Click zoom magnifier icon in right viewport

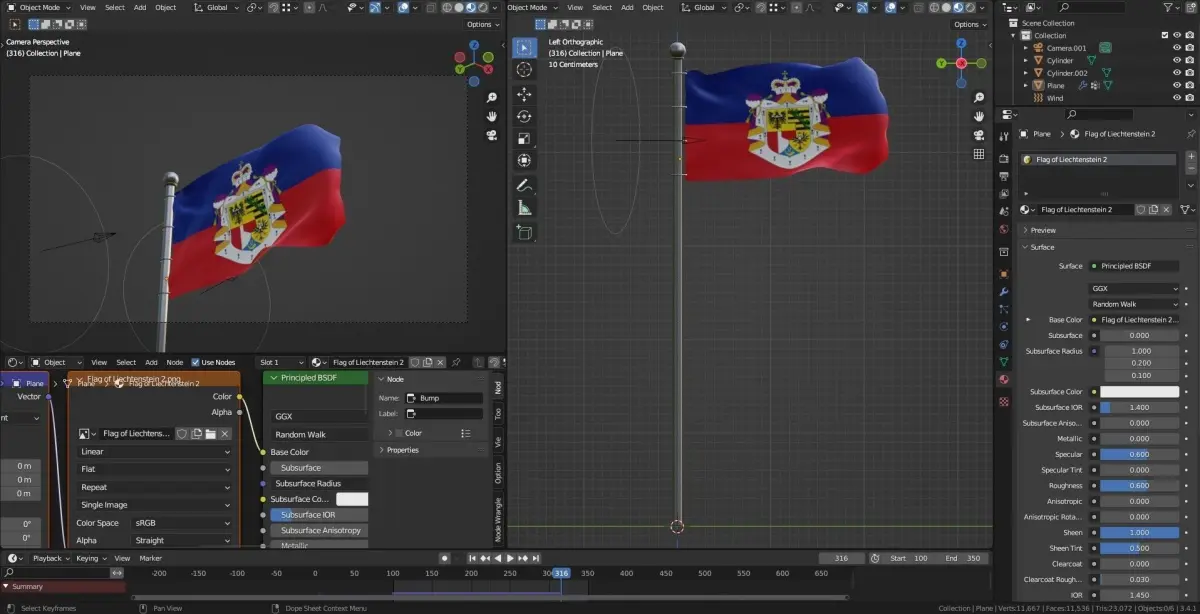(x=979, y=97)
